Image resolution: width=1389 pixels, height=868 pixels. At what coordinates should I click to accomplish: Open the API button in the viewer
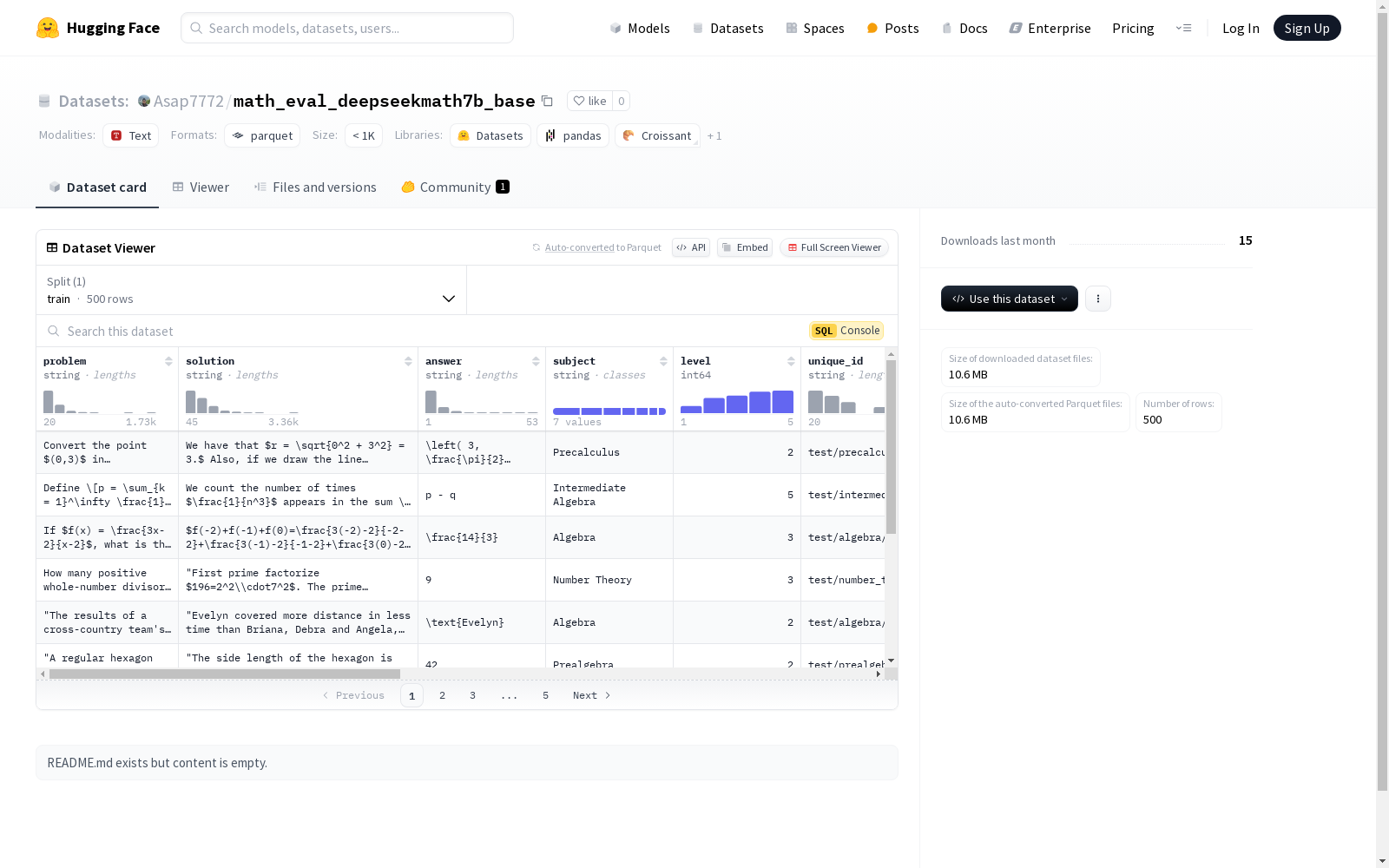(x=691, y=247)
